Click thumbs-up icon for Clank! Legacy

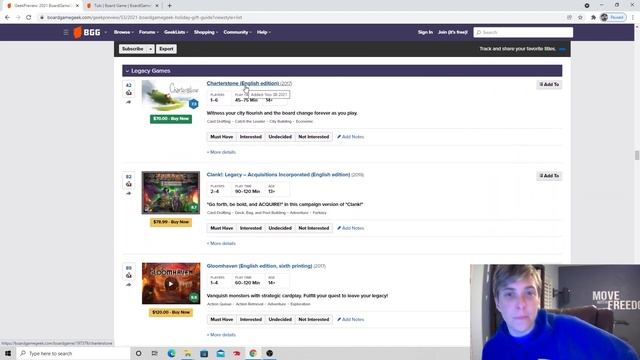129,184
